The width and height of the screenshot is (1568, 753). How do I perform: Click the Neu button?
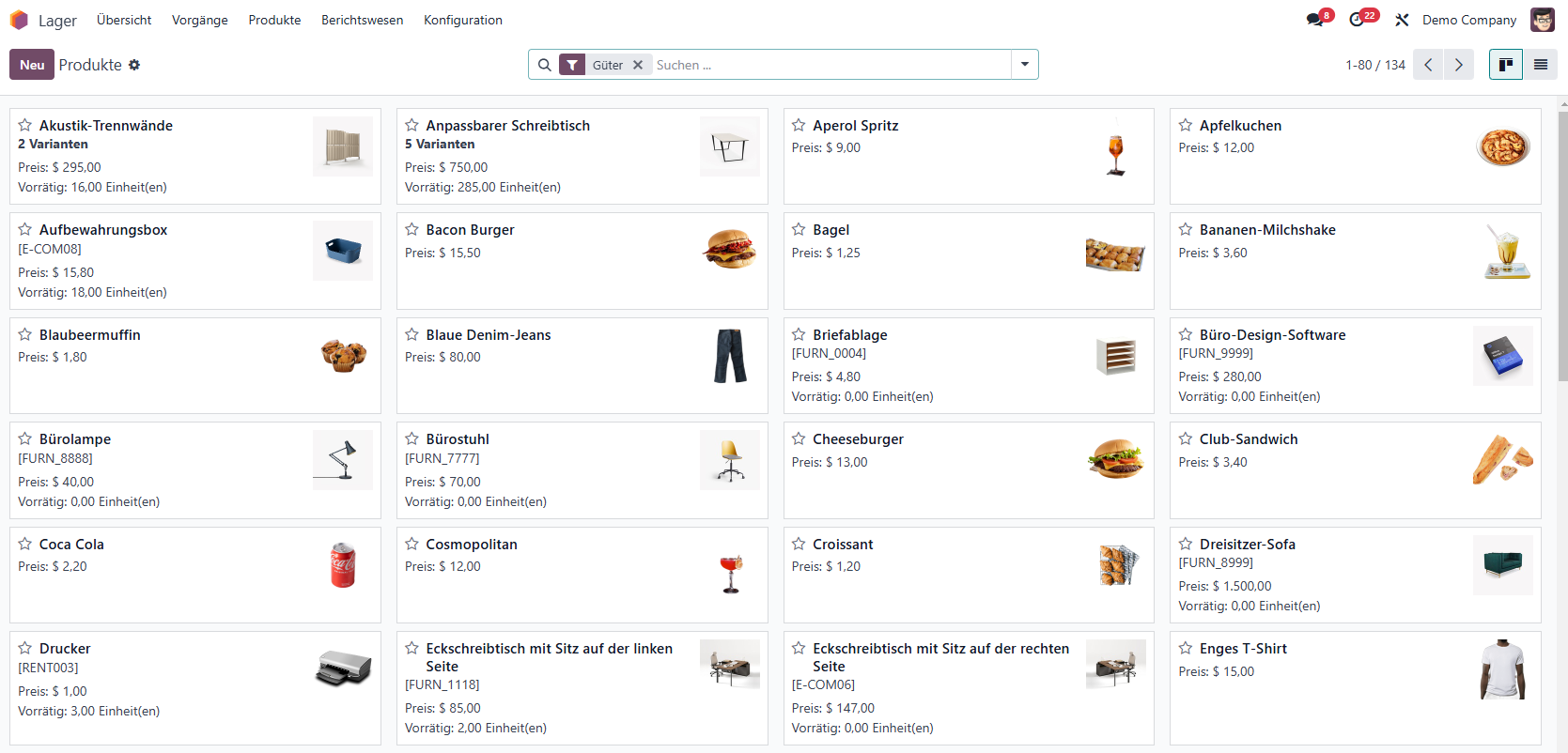[32, 65]
